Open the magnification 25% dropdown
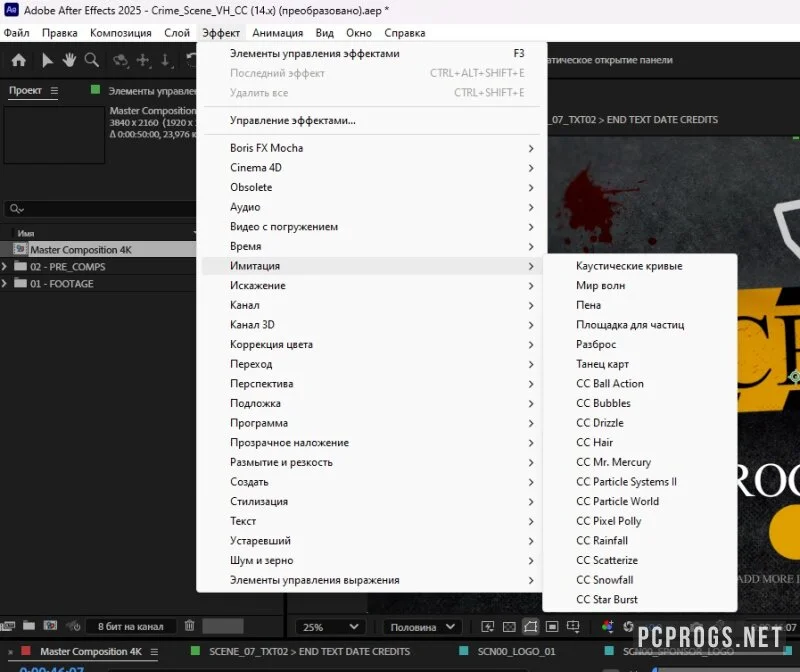The width and height of the screenshot is (800, 672). (x=330, y=627)
